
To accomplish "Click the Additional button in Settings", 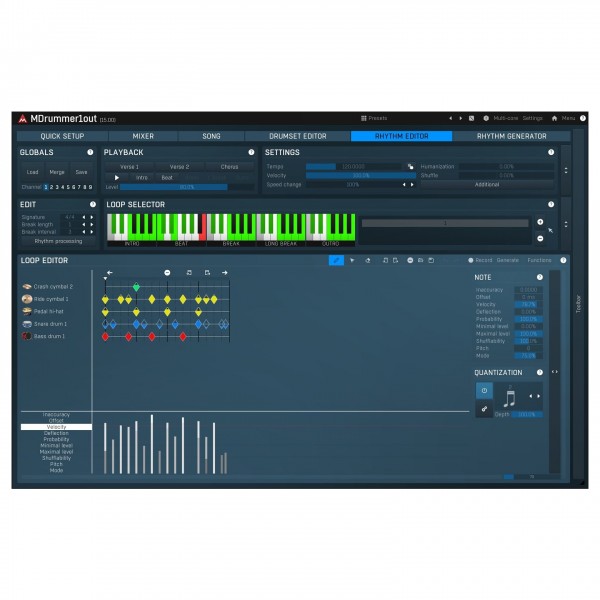I will coord(487,184).
